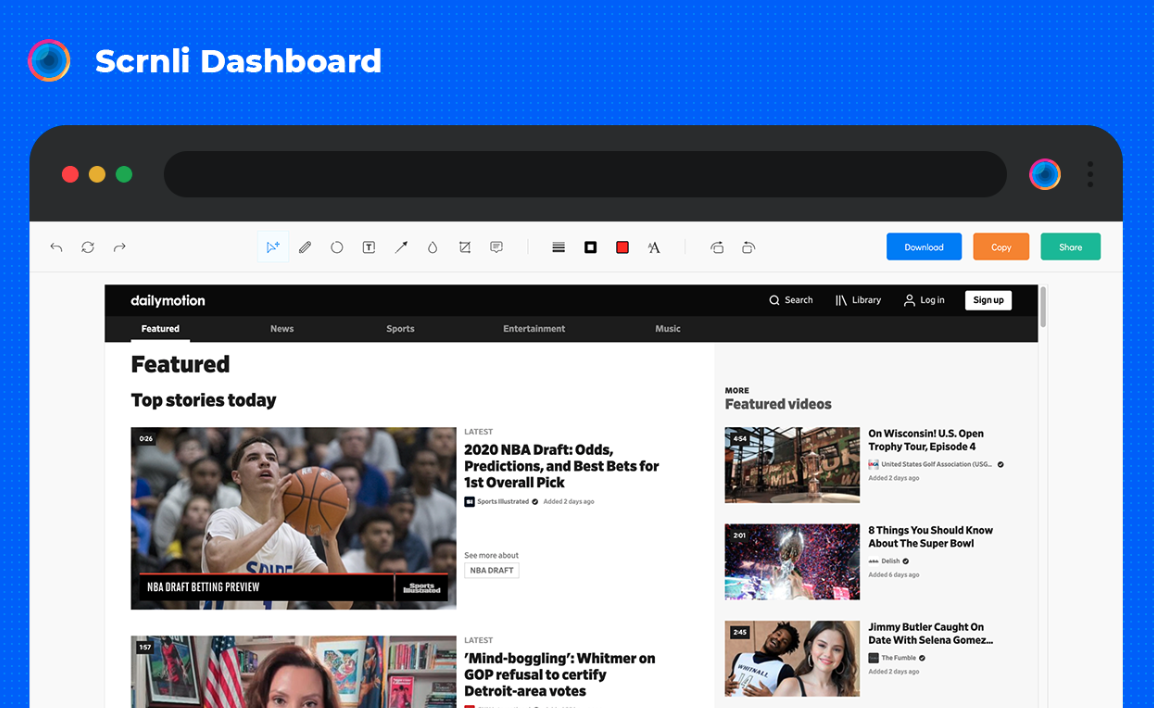
Task: Click the Scrnli logo beside the Dashboard title
Action: [x=49, y=60]
